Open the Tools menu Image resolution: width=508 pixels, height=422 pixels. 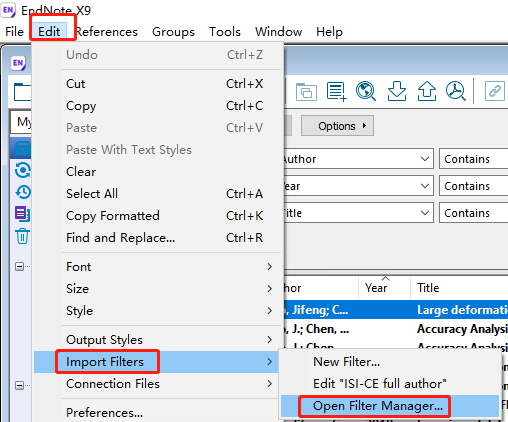pyautogui.click(x=225, y=32)
